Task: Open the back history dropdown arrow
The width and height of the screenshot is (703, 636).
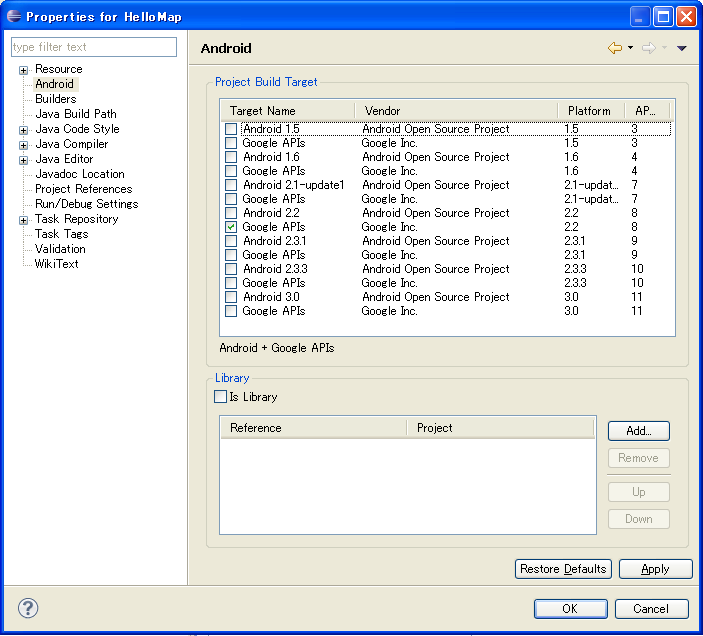Action: [x=630, y=48]
